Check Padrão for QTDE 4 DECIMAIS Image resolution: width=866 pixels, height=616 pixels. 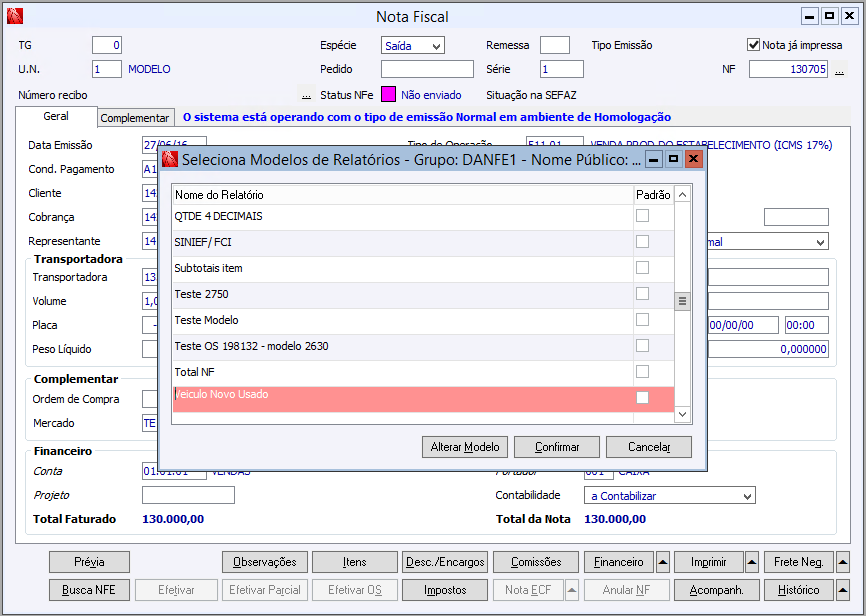(x=642, y=215)
